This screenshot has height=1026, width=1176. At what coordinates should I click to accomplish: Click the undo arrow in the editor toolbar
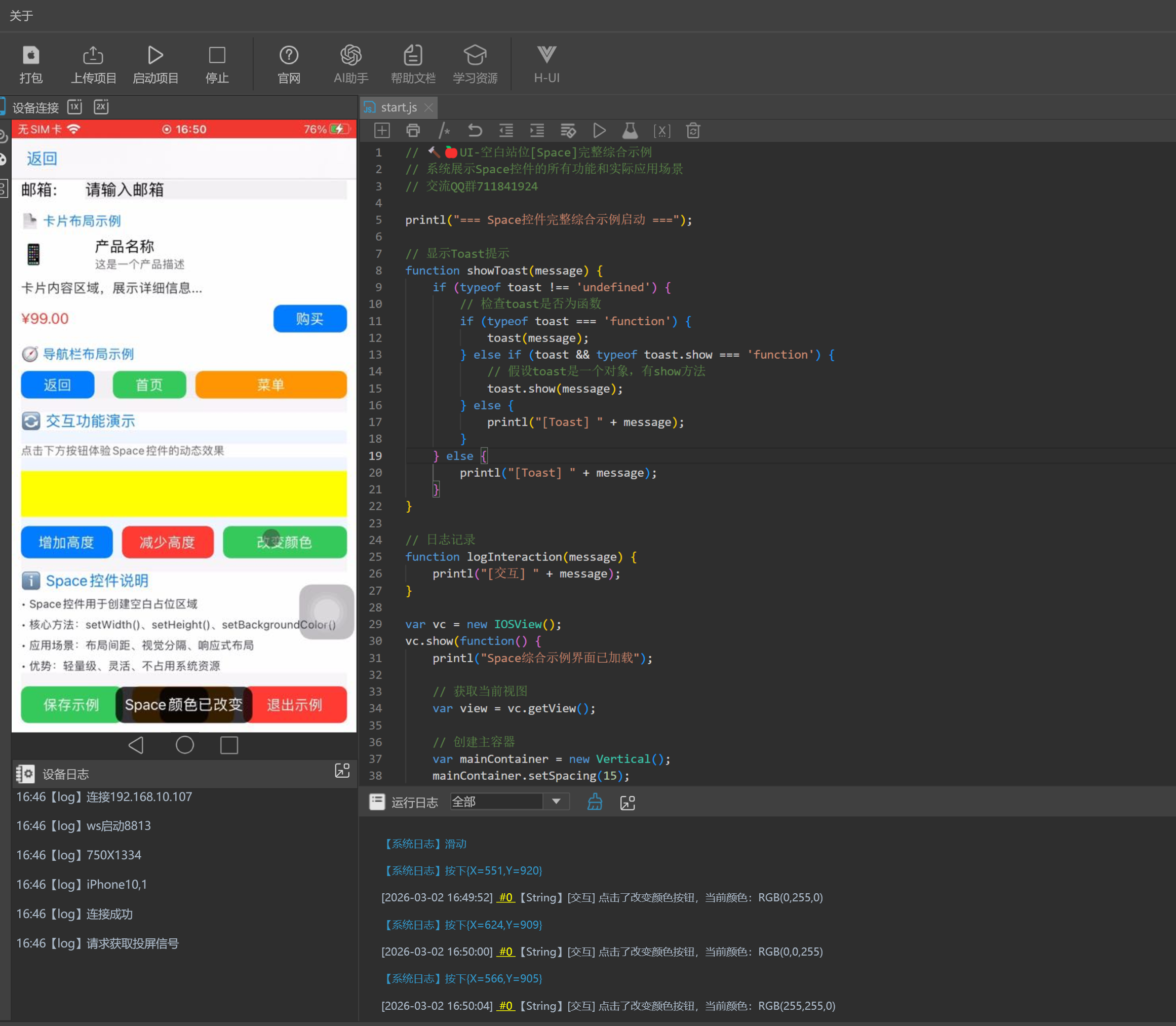[x=475, y=131]
